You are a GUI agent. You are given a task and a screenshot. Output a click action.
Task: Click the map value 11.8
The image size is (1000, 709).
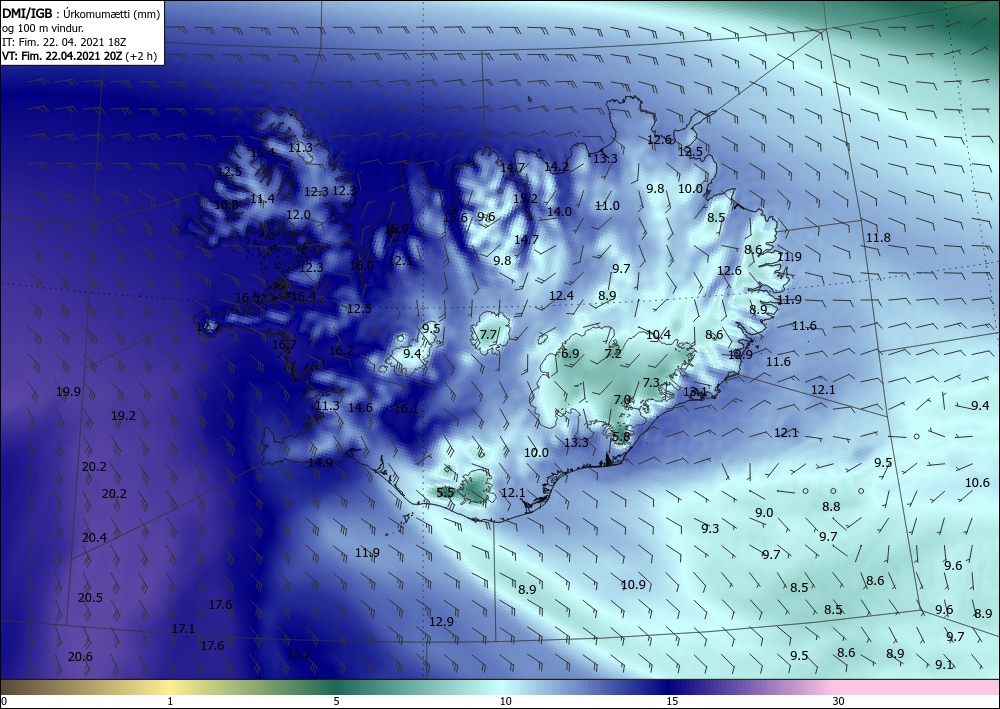click(878, 237)
